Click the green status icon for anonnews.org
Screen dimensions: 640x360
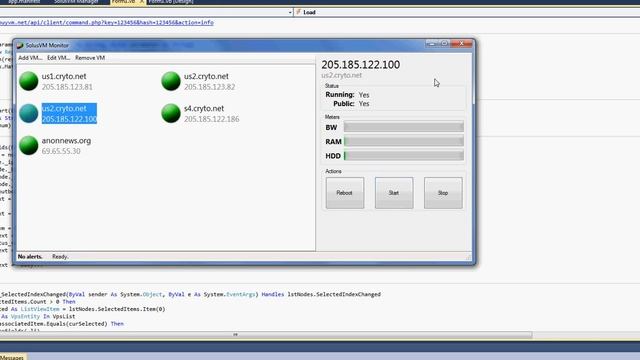29,145
